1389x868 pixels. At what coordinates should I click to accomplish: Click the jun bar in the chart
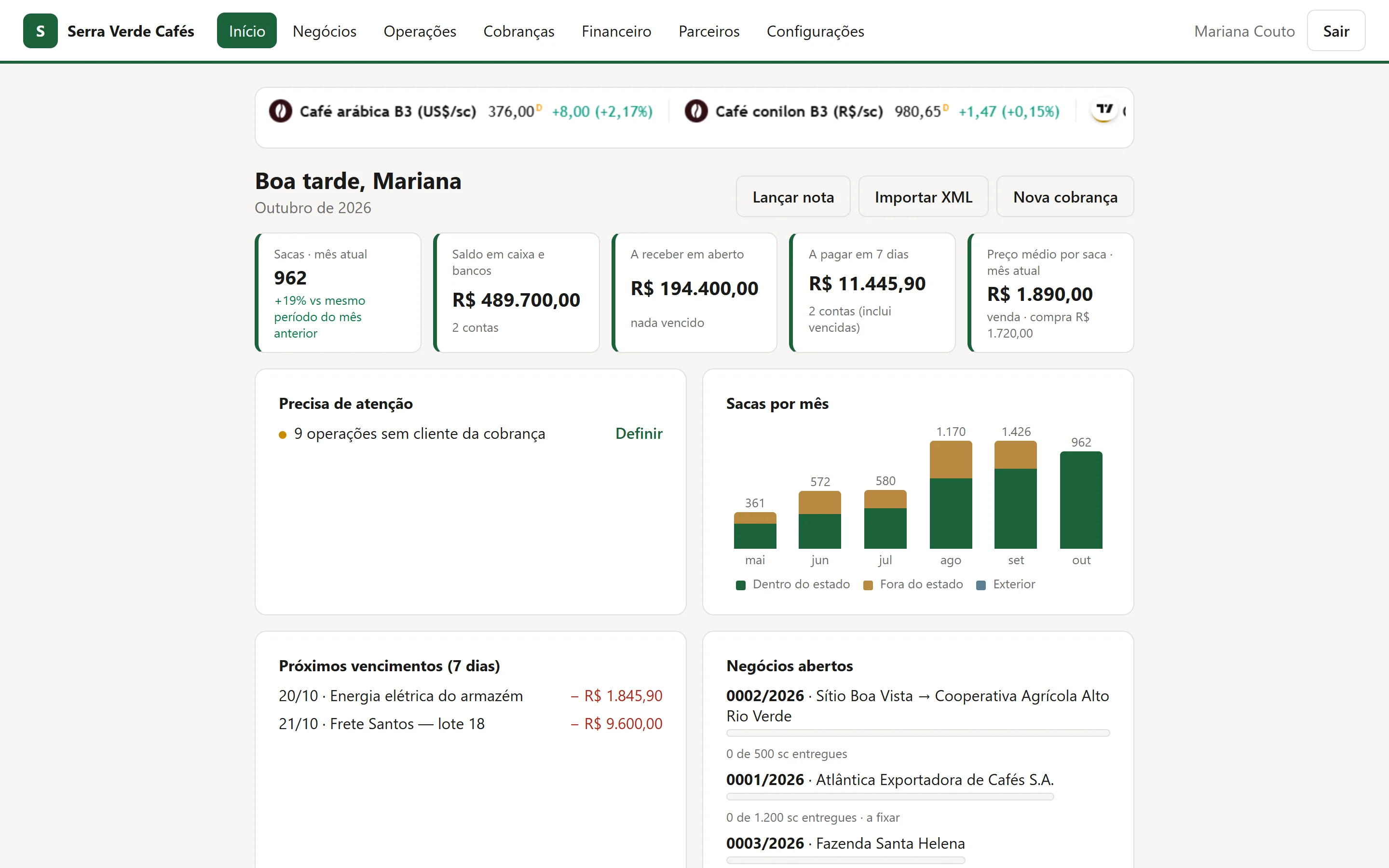pyautogui.click(x=819, y=520)
